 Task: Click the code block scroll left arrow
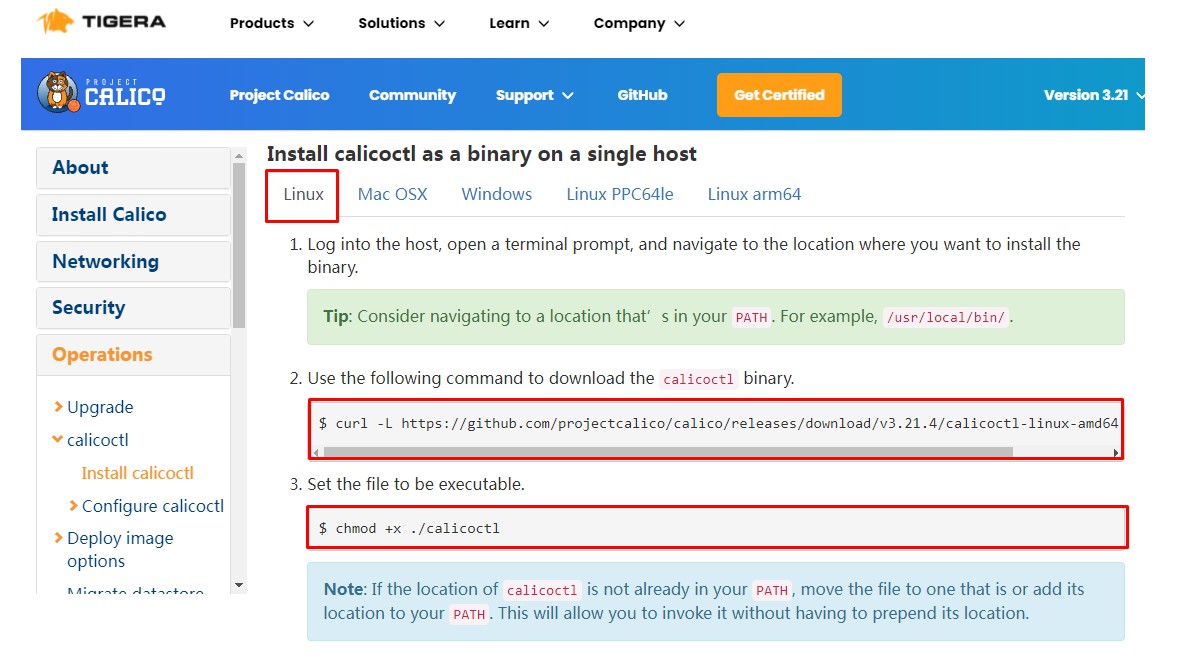click(x=317, y=452)
